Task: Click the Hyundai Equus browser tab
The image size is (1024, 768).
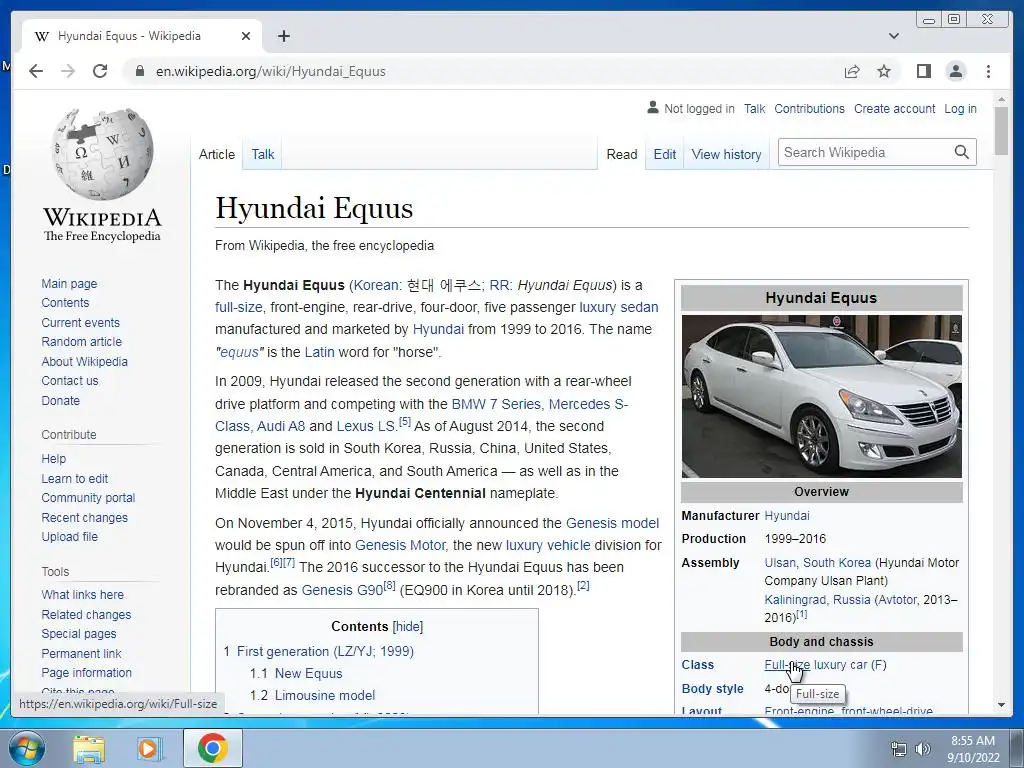Action: pos(141,36)
